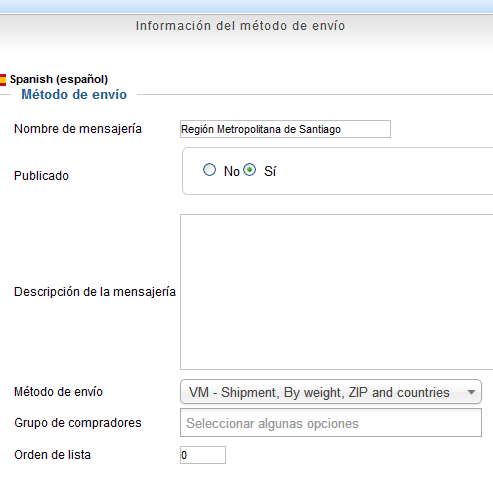Image resolution: width=493 pixels, height=480 pixels.
Task: Click the blue "Método de envío" section legend
Action: coord(74,95)
